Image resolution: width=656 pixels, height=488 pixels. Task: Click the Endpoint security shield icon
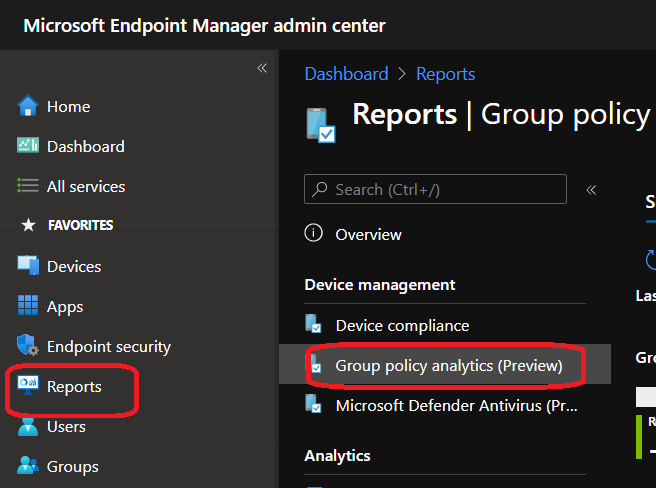(27, 347)
